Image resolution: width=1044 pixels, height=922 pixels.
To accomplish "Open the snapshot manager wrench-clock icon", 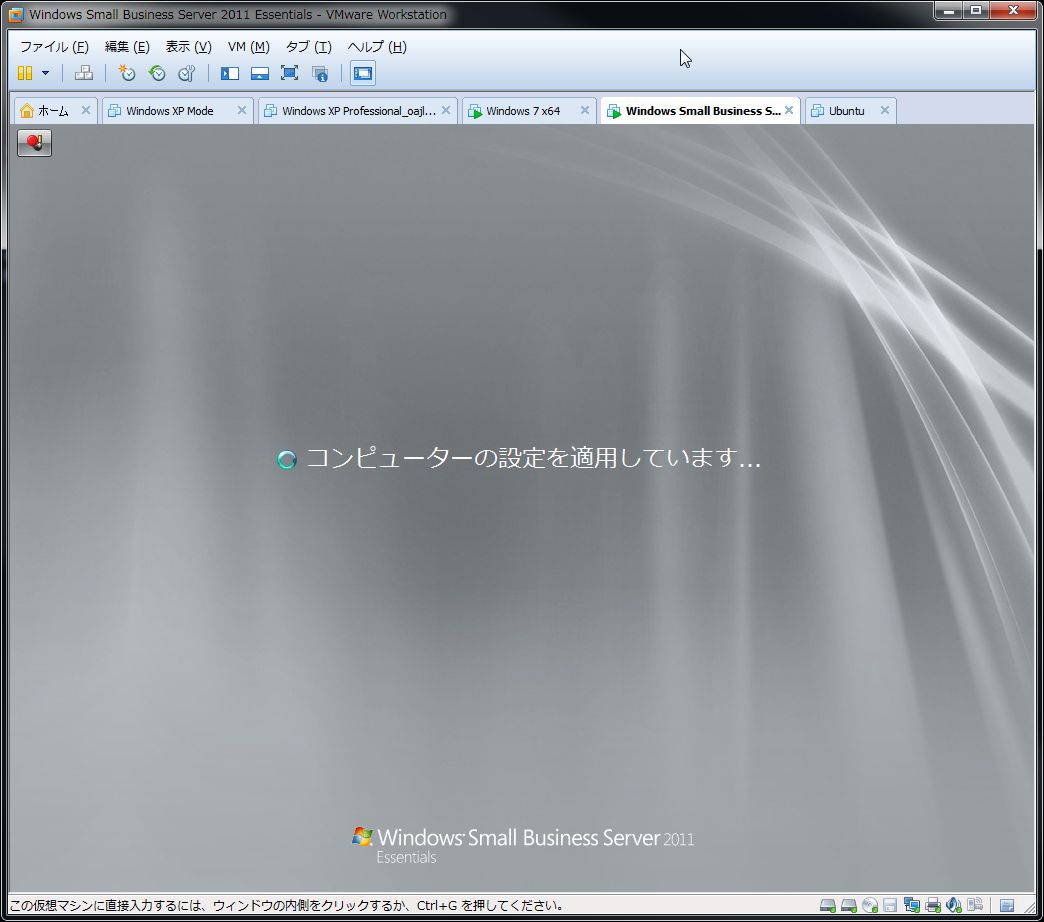I will (187, 73).
